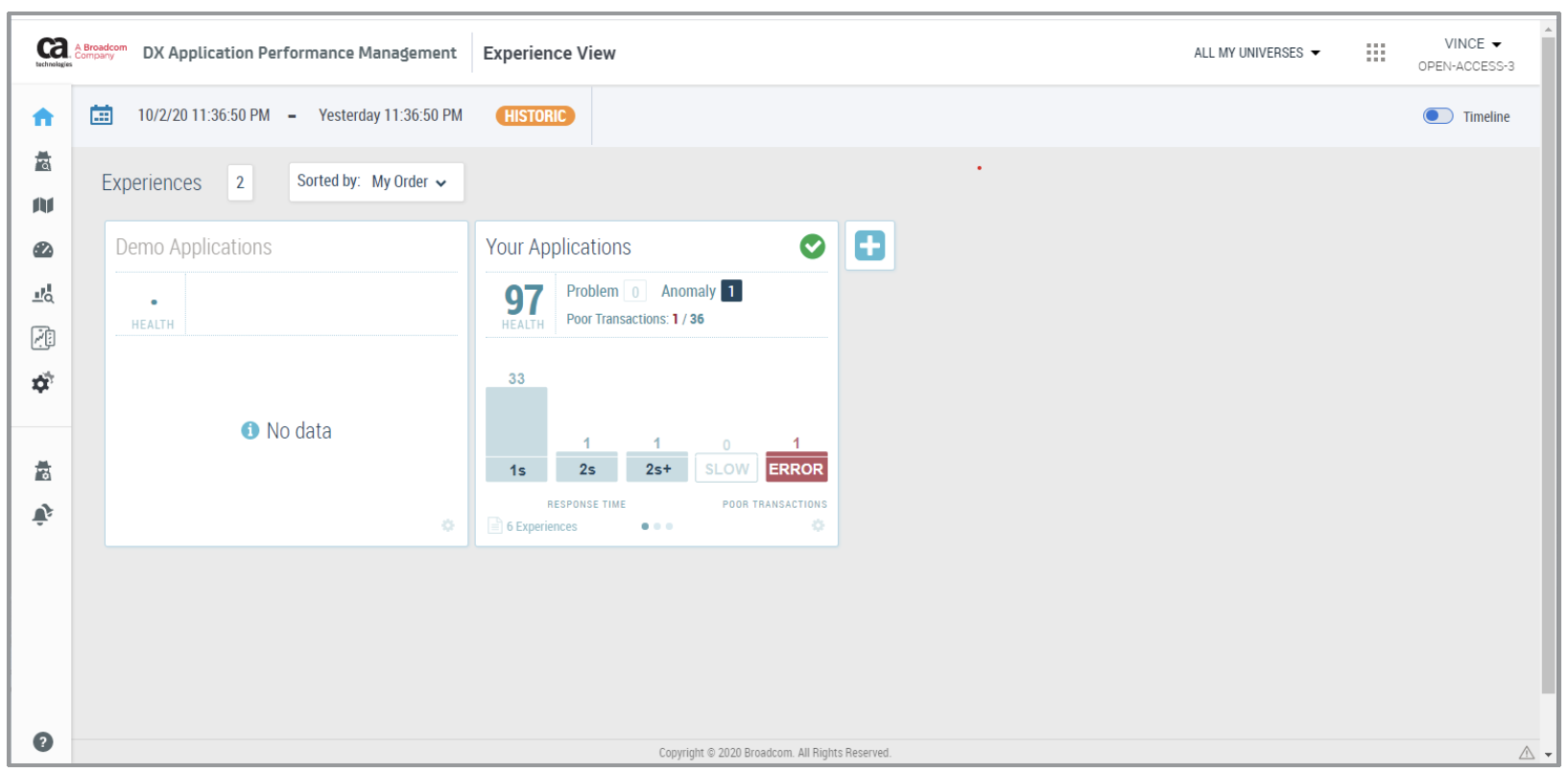This screenshot has width=1568, height=772.
Task: Click the lower agent search icon in sidebar
Action: click(x=42, y=470)
